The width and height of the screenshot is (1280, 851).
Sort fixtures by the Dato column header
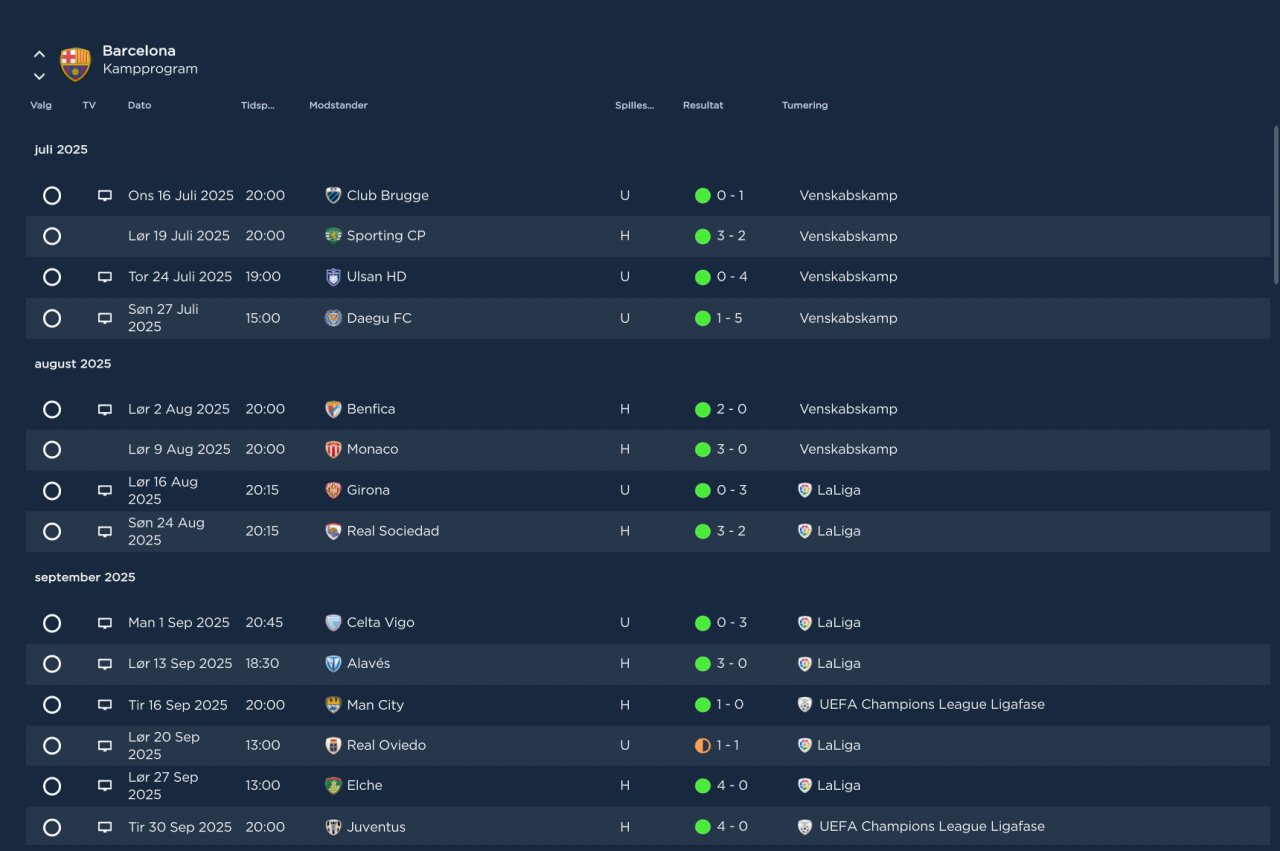point(140,105)
